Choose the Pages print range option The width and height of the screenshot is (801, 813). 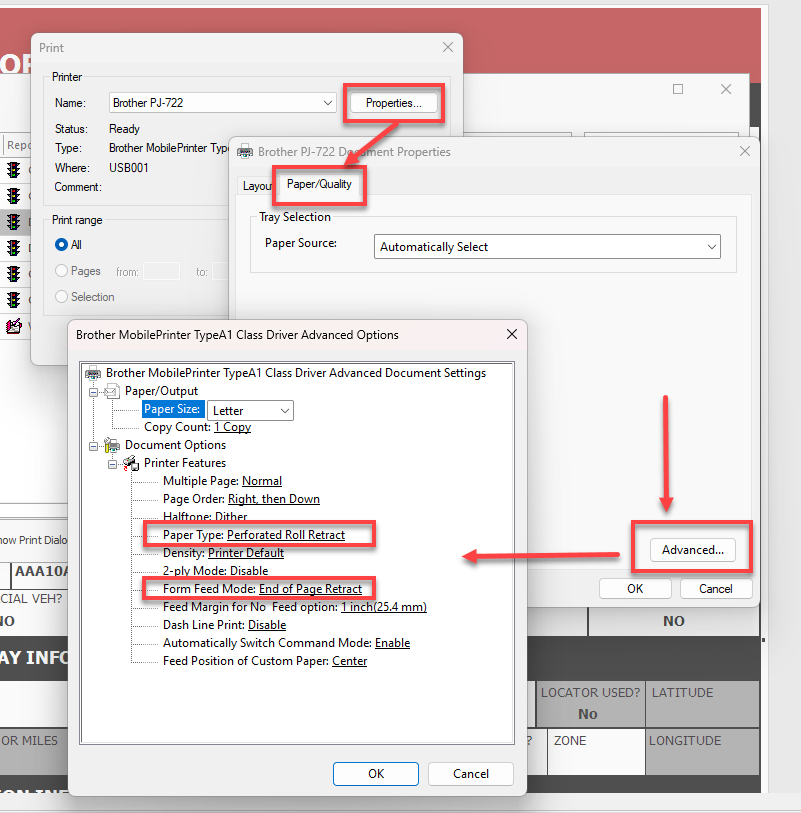62,271
